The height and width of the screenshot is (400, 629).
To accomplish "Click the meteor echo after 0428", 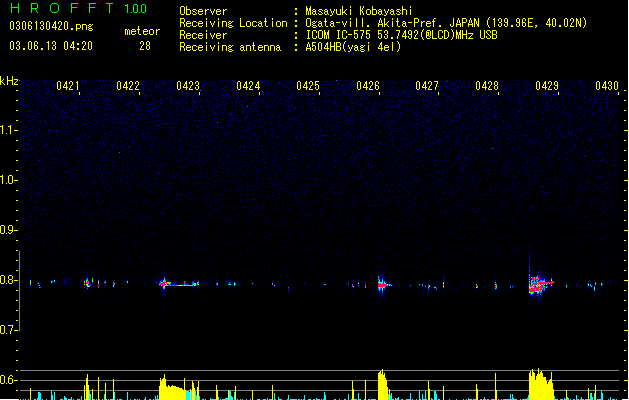I will [540, 285].
